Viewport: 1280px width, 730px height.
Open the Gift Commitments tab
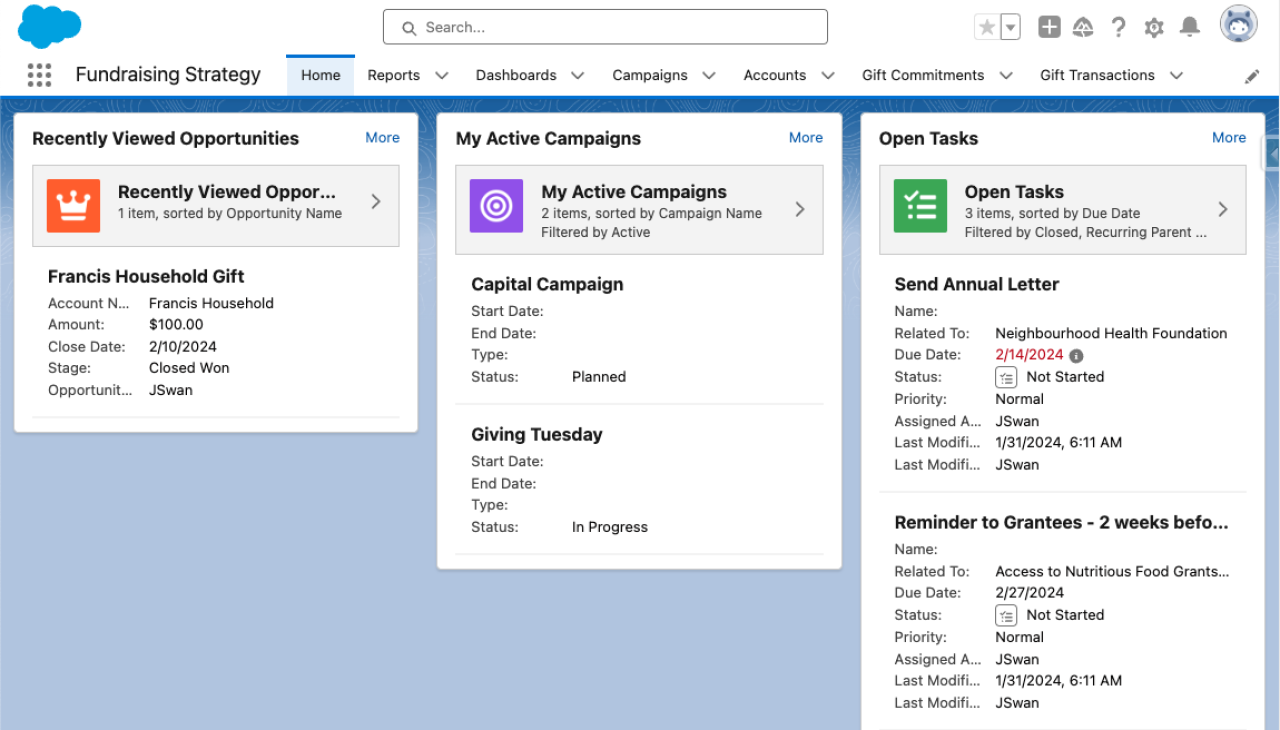click(923, 75)
